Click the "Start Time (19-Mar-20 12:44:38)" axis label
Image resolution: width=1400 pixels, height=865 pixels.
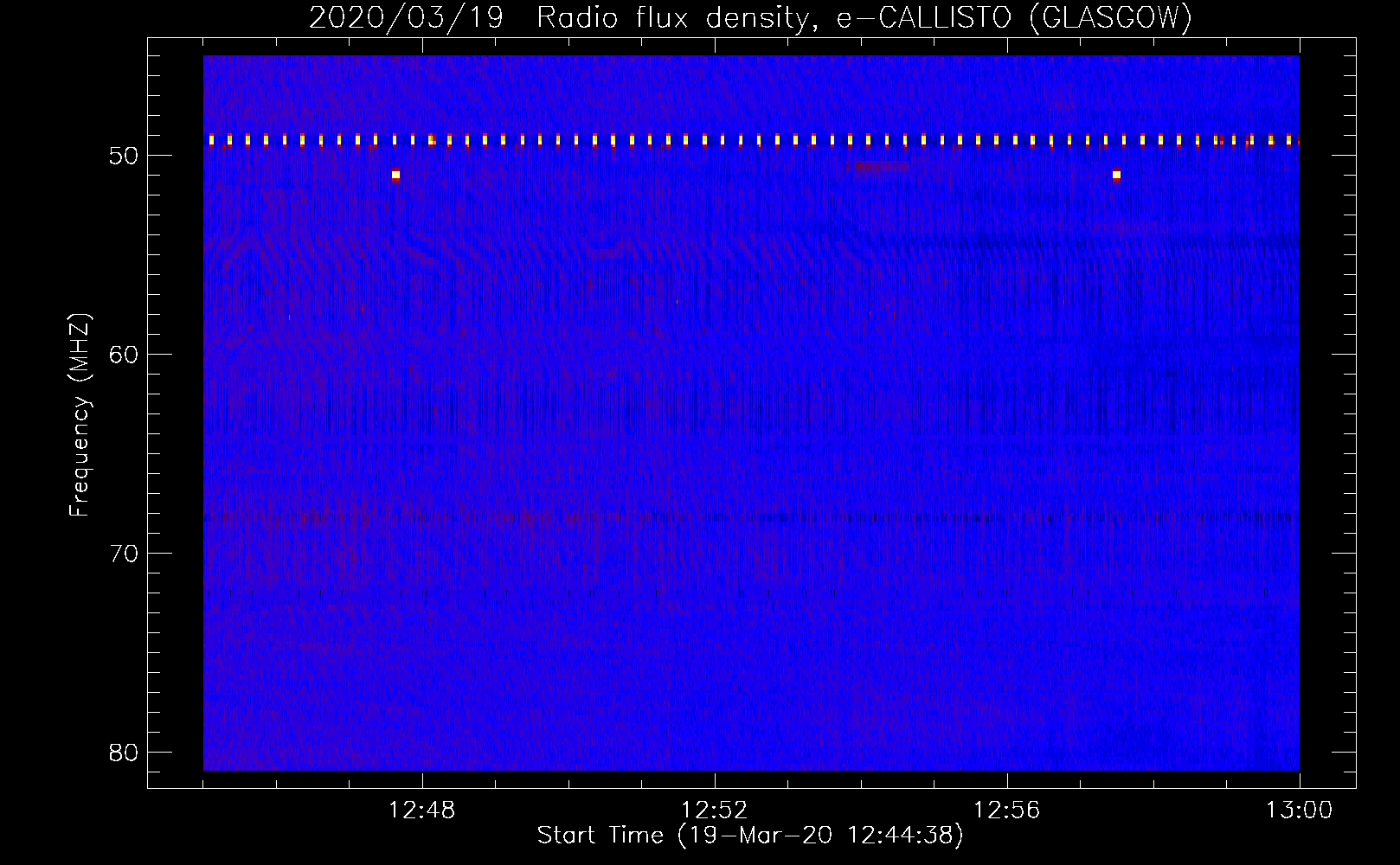750,836
